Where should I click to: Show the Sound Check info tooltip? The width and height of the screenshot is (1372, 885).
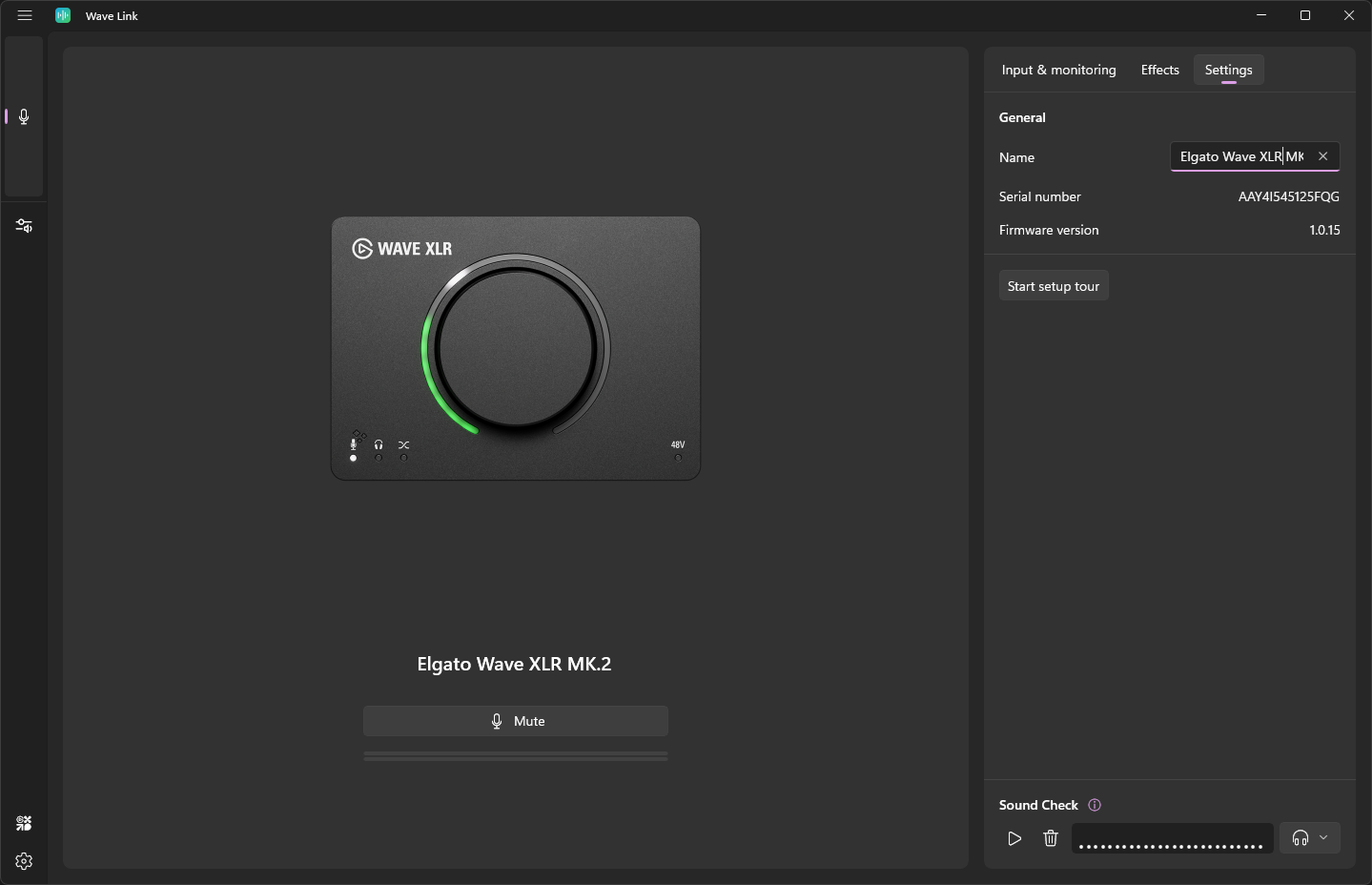[x=1095, y=805]
